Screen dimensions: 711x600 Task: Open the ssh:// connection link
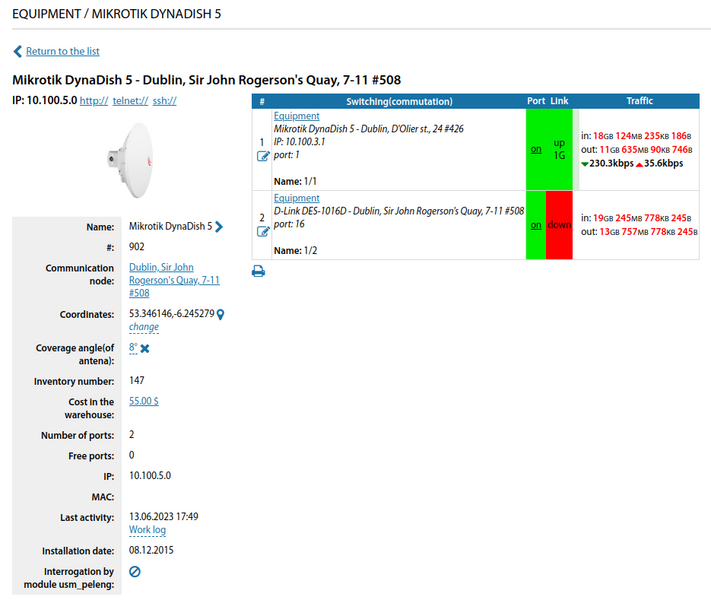(x=164, y=101)
